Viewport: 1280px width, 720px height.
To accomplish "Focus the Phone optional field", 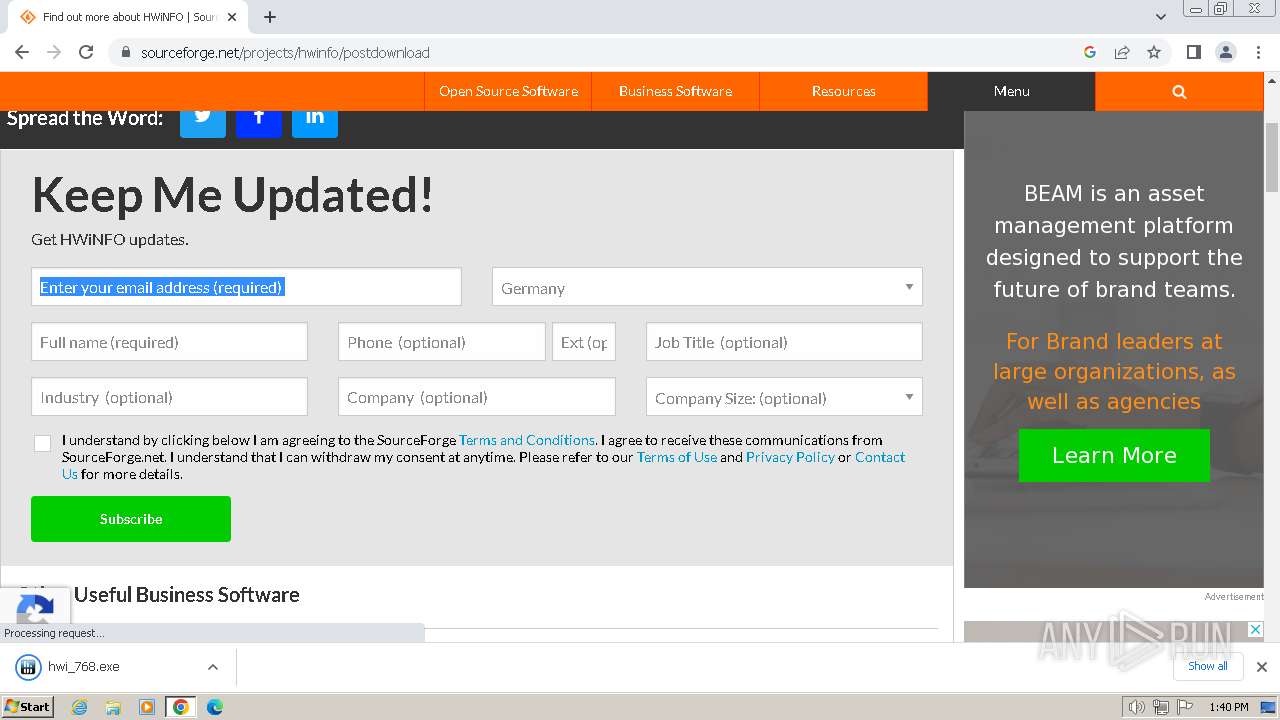I will pos(442,342).
